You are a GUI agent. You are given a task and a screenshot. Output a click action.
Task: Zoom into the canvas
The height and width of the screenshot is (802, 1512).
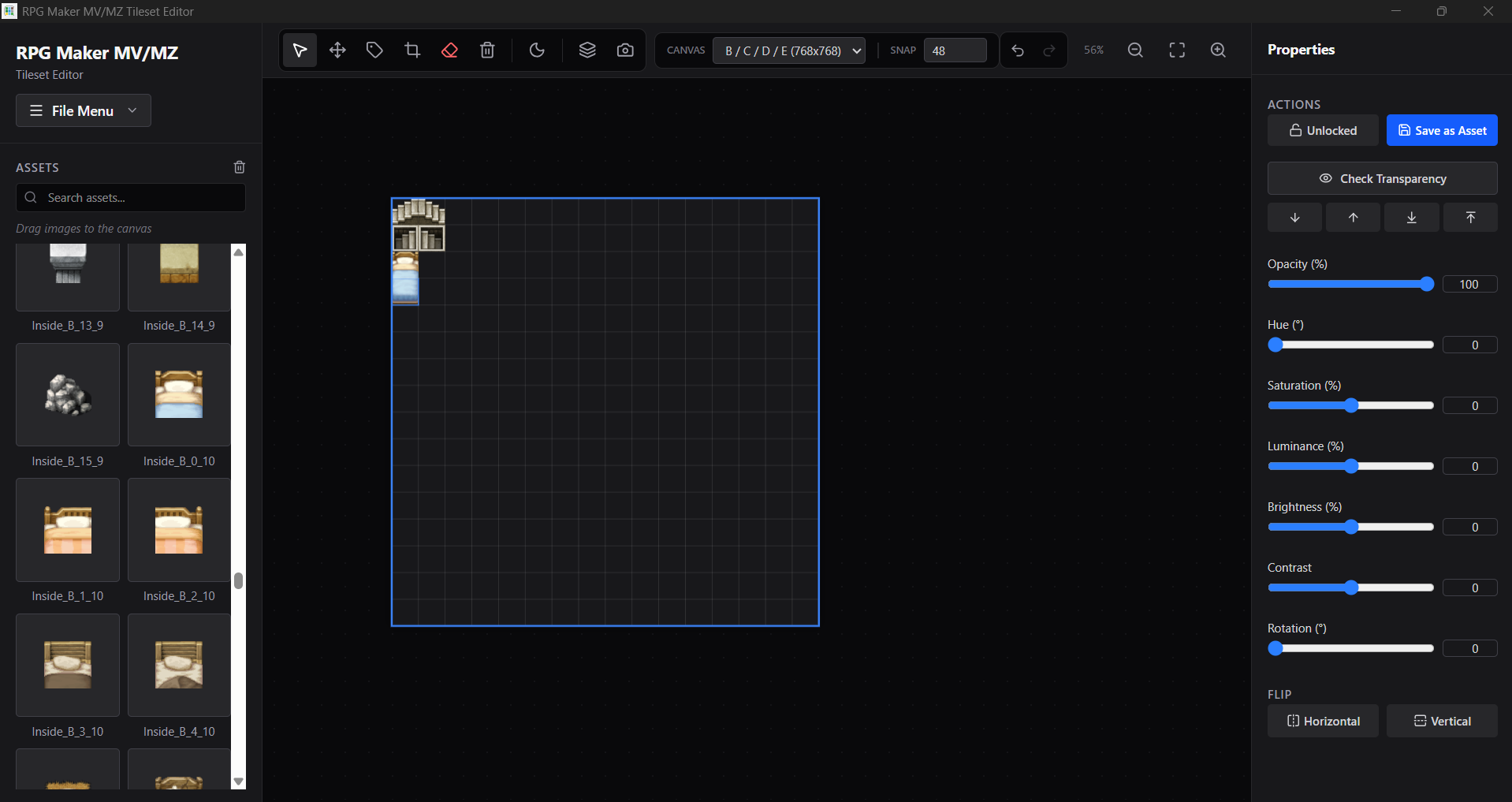coord(1218,50)
